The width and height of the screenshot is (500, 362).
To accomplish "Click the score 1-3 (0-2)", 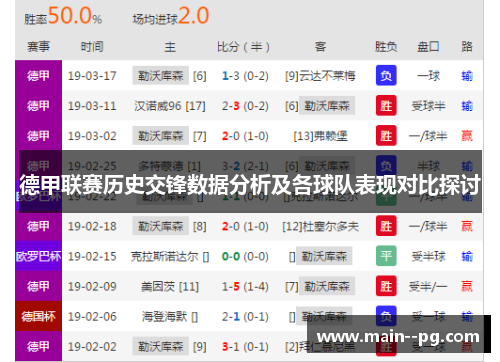I will click(245, 76).
